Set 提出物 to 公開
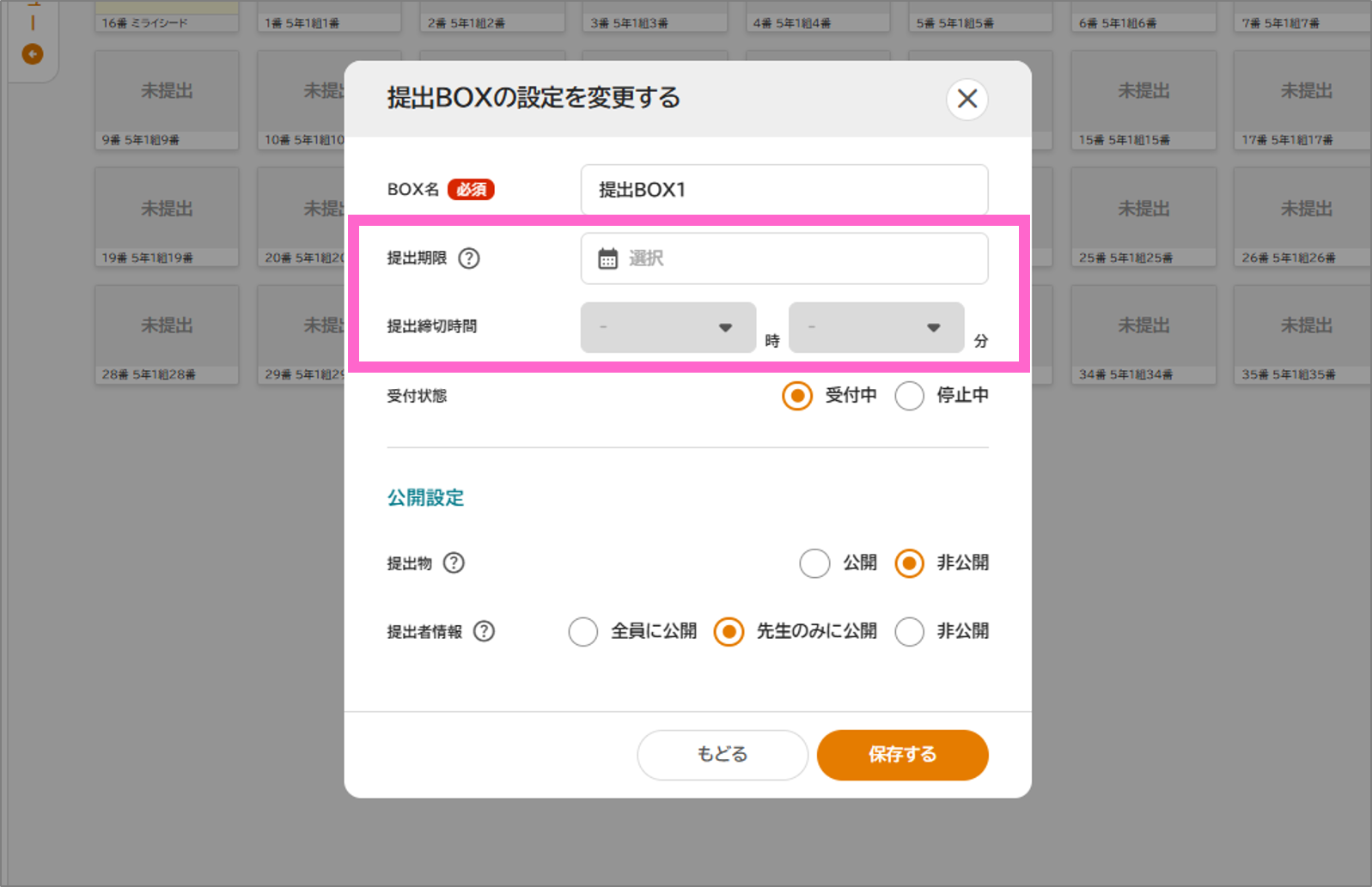 tap(814, 563)
